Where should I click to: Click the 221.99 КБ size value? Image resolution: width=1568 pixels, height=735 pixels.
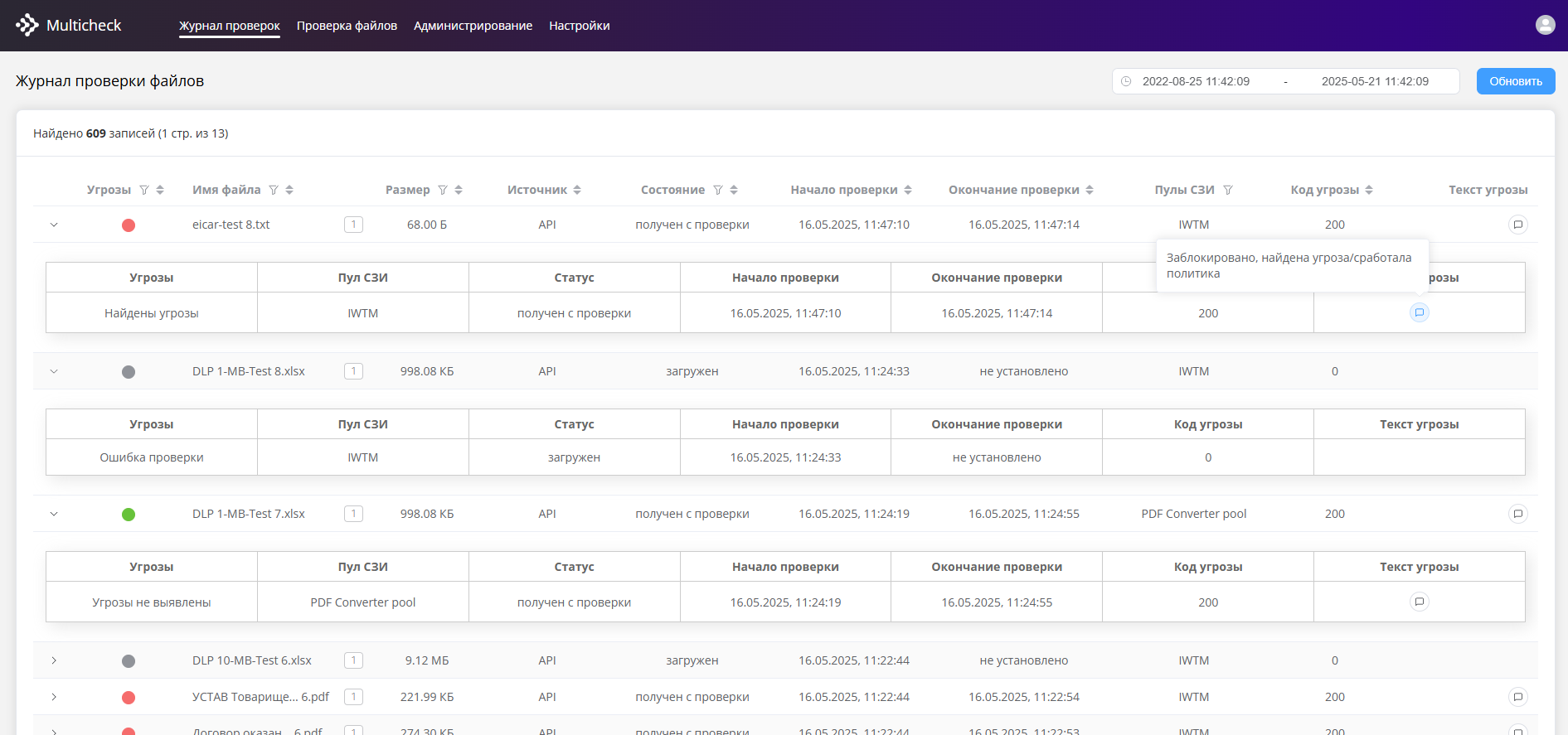coord(427,697)
